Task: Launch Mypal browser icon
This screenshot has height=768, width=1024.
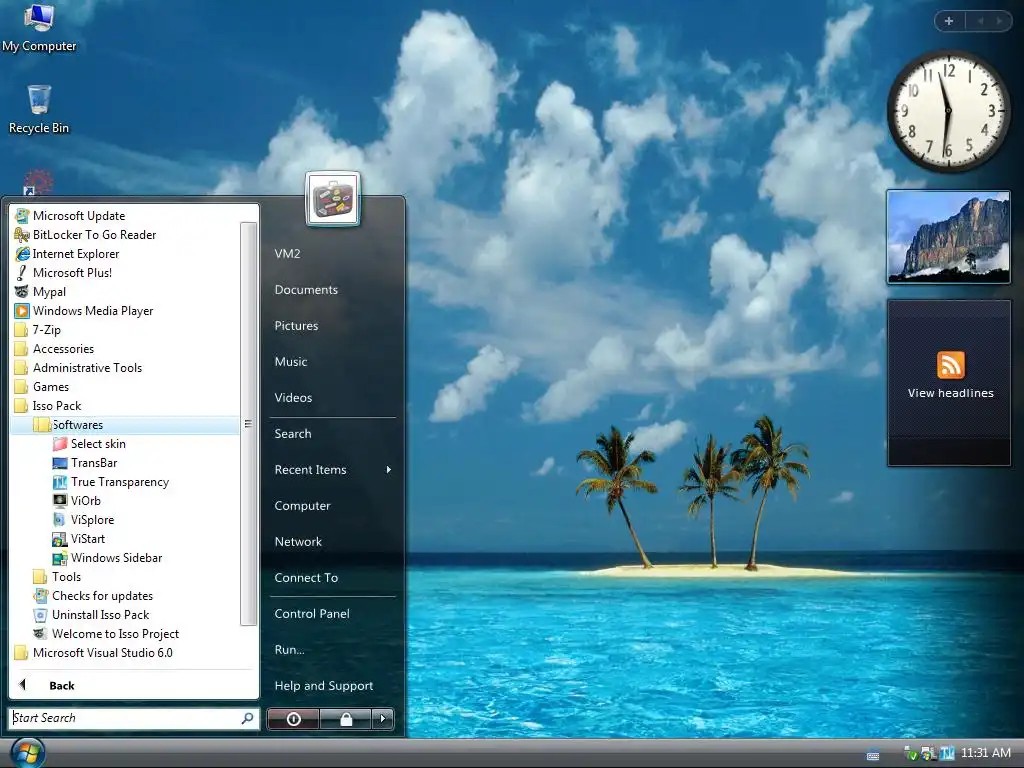Action: pyautogui.click(x=22, y=291)
